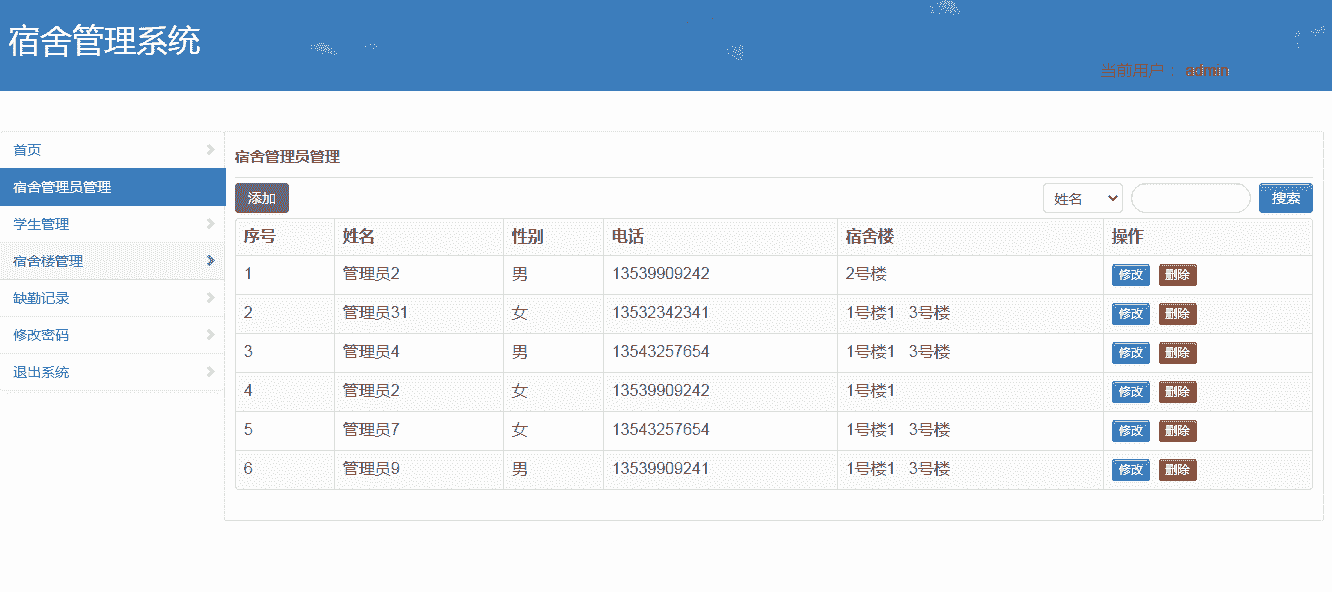Viewport: 1332px width, 592px height.
Task: Click the chevron arrow beside 学生管理
Action: [210, 224]
